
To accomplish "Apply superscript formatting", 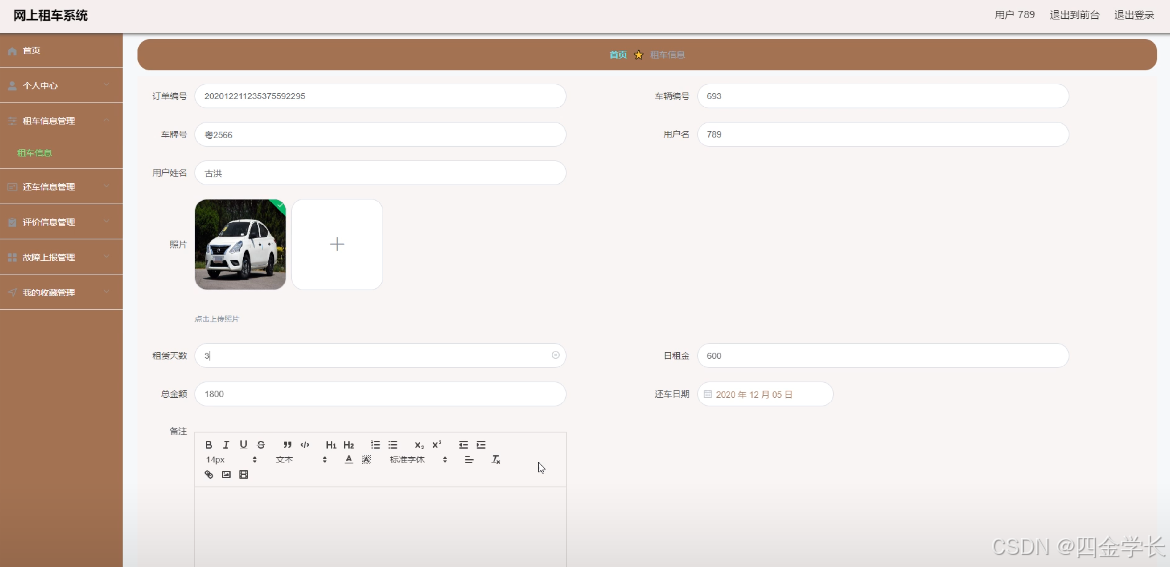I will coord(437,445).
